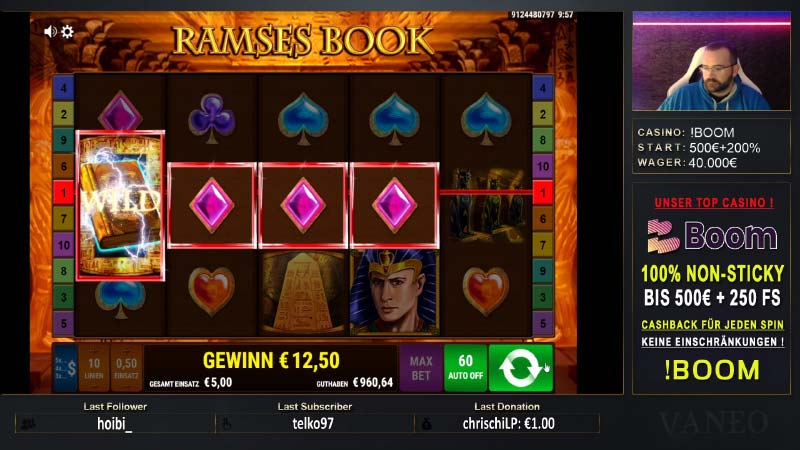Open the 0,50 Einsatz bet selector
The width and height of the screenshot is (800, 450).
(x=126, y=367)
